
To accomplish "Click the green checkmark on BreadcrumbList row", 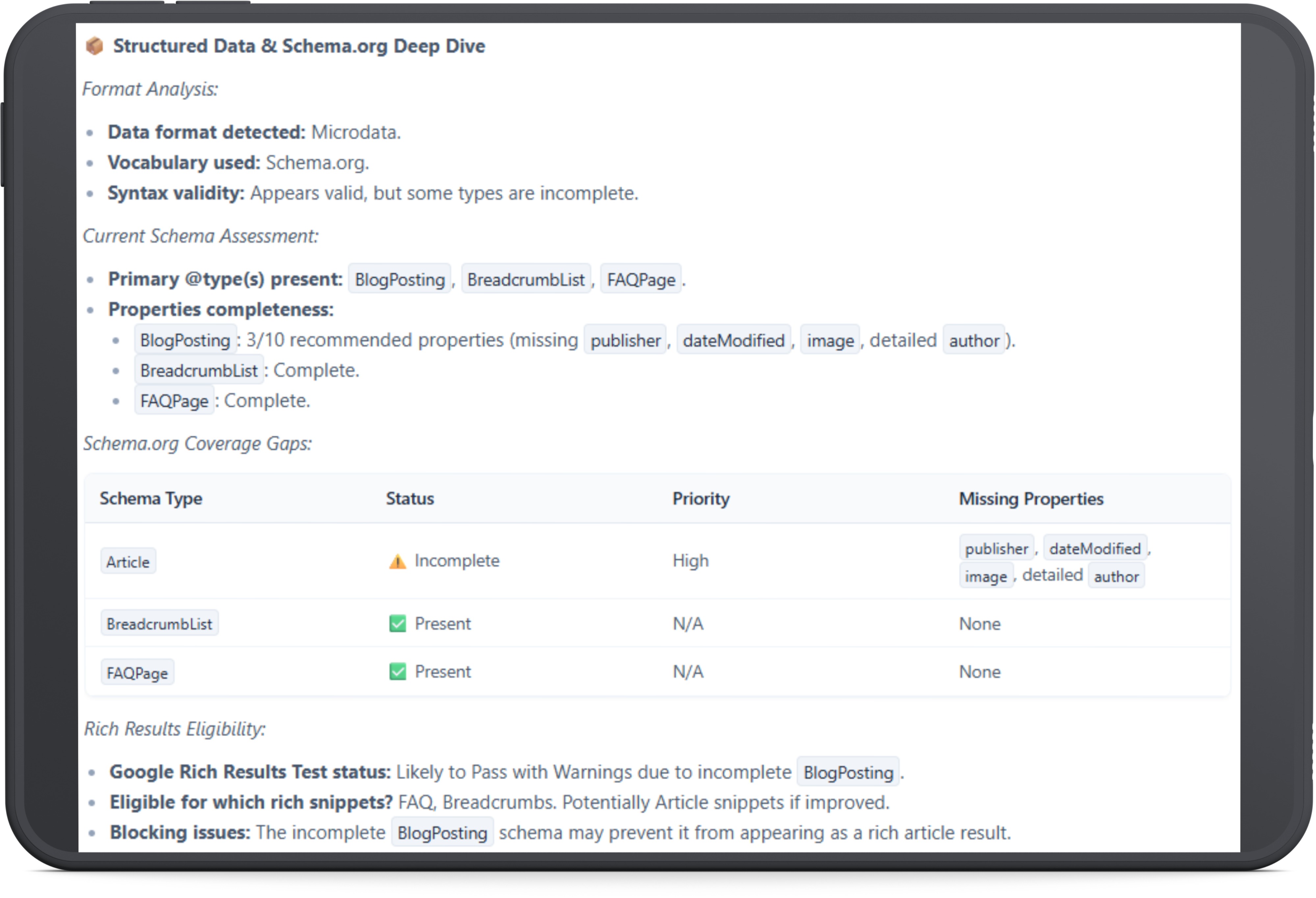I will click(x=398, y=623).
